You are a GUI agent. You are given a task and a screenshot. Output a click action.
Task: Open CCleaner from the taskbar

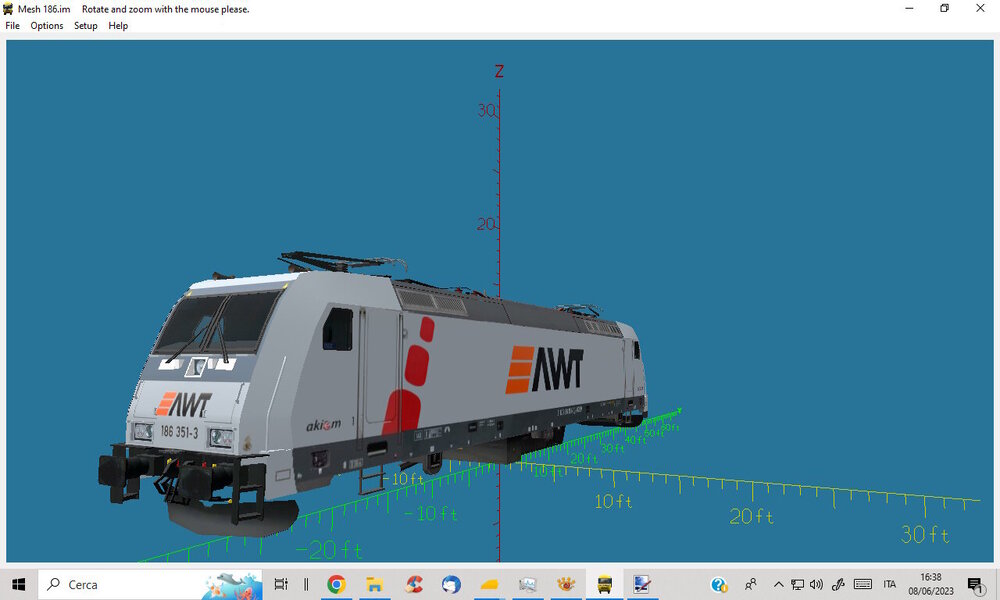(413, 584)
